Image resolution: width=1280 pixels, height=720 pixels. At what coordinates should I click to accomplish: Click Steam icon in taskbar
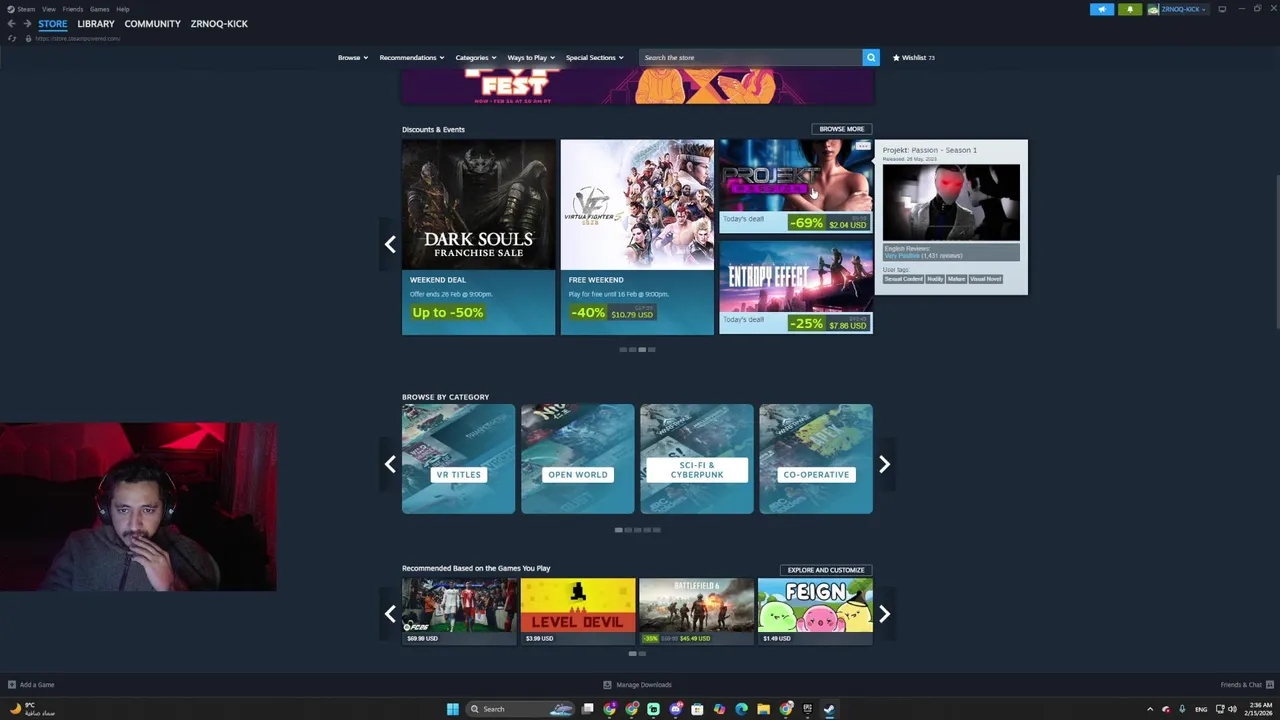coord(829,709)
